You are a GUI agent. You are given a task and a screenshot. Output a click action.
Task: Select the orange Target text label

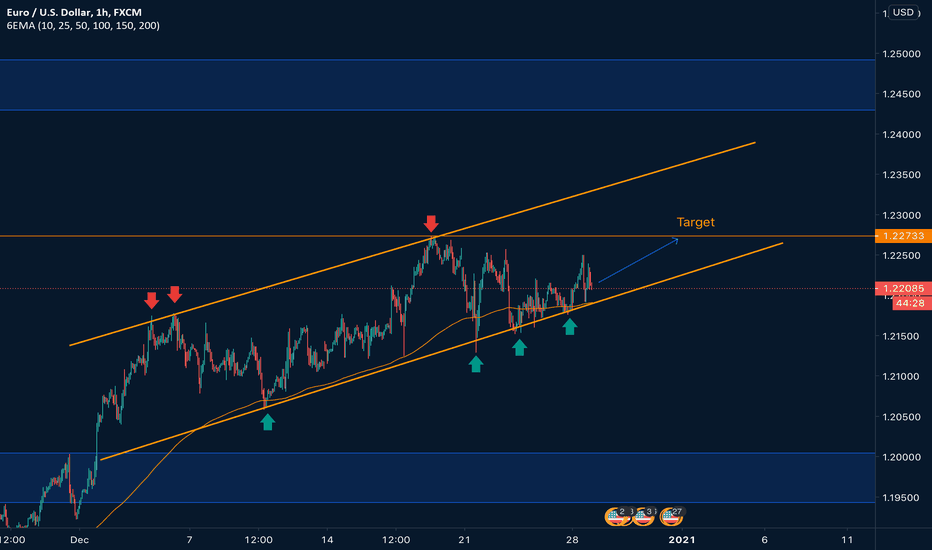point(695,222)
